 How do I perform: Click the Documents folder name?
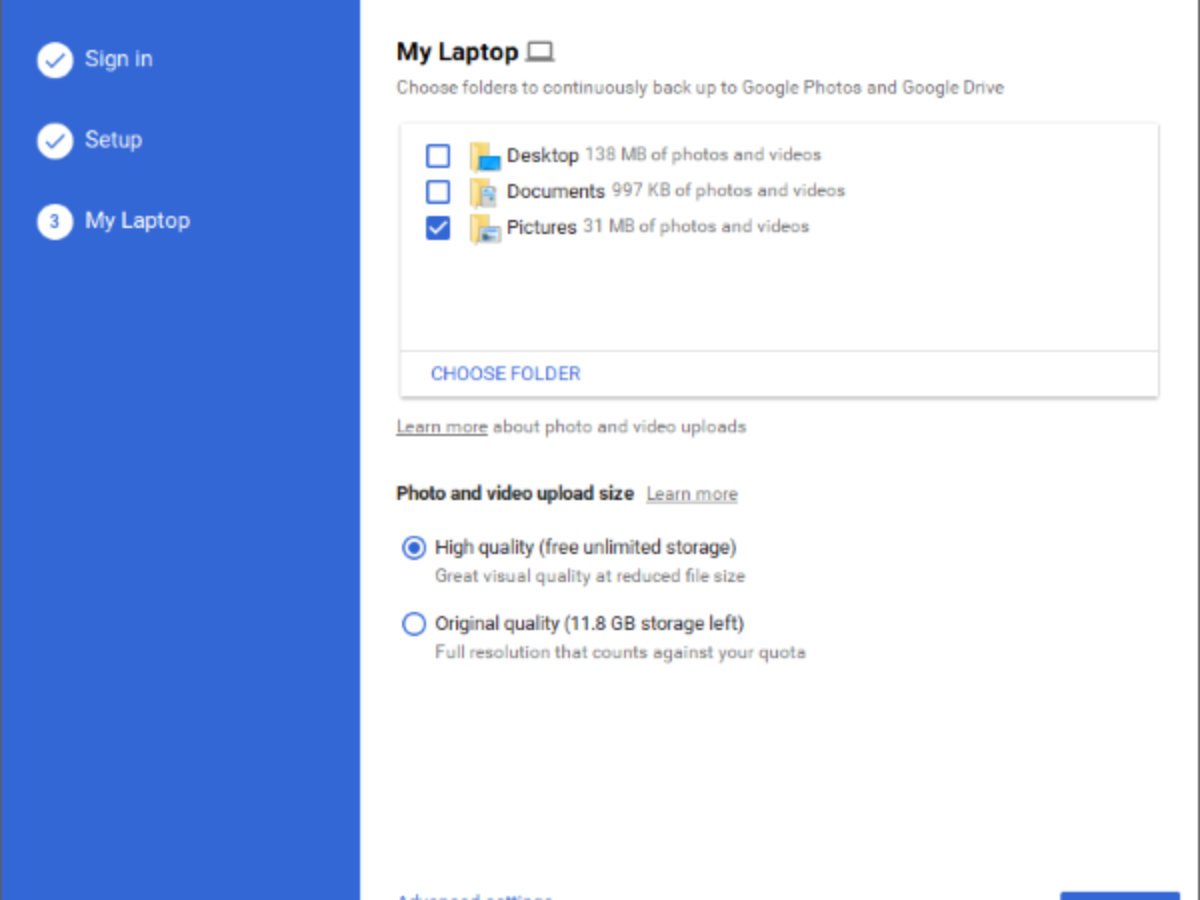pos(556,191)
